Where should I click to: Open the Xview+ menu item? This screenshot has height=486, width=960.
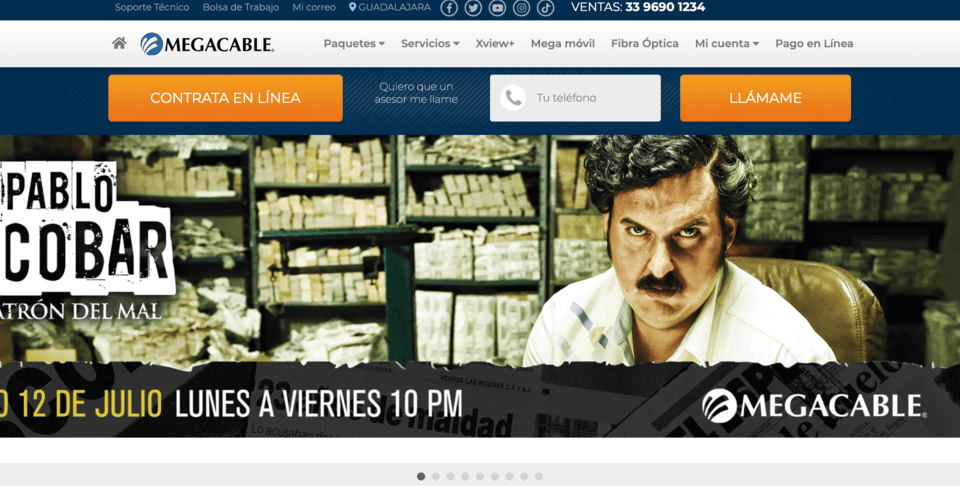(495, 43)
